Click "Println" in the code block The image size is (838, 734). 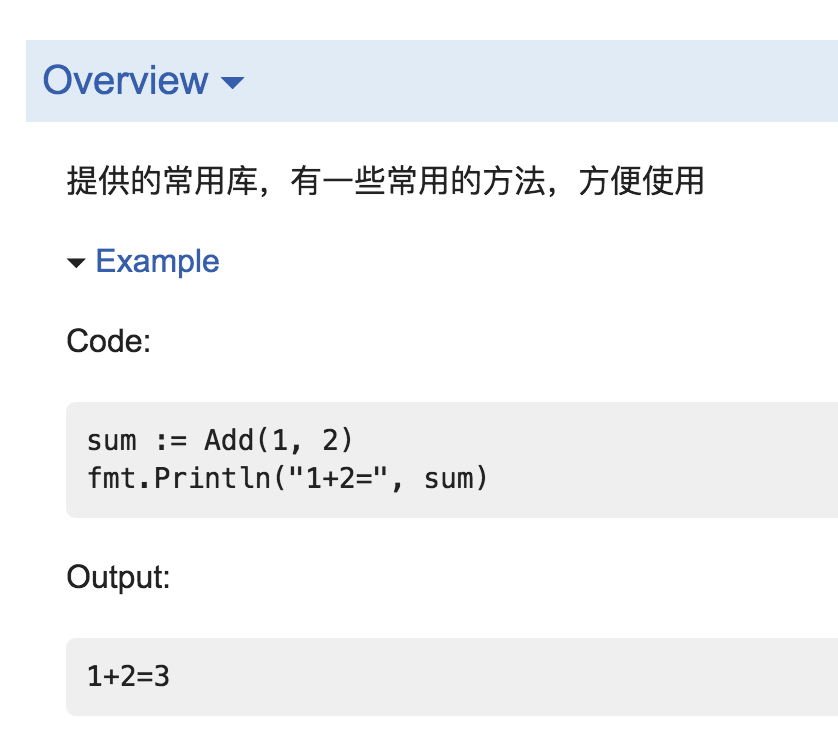pyautogui.click(x=212, y=478)
